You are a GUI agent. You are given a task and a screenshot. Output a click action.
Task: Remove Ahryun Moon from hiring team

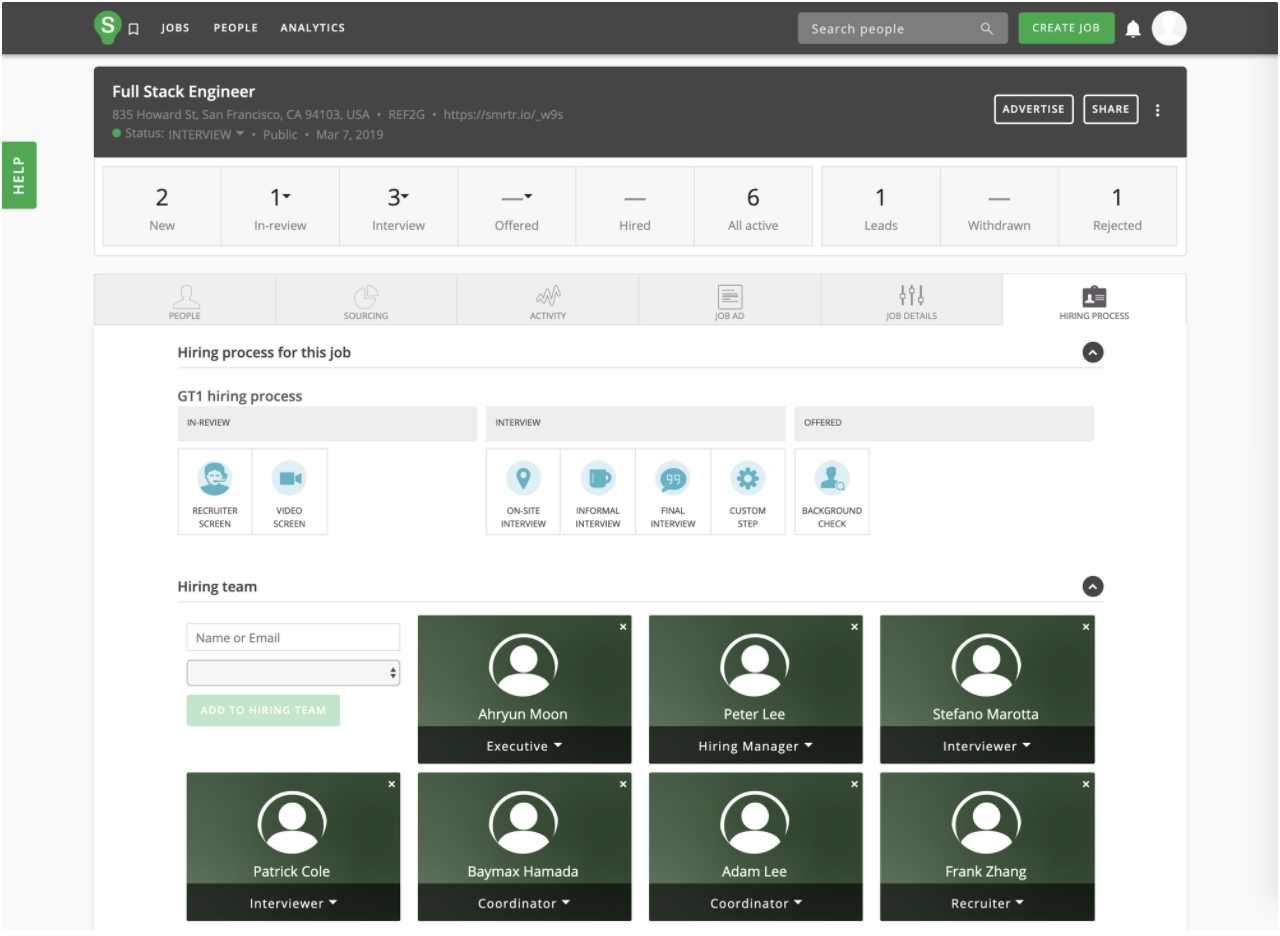[623, 627]
